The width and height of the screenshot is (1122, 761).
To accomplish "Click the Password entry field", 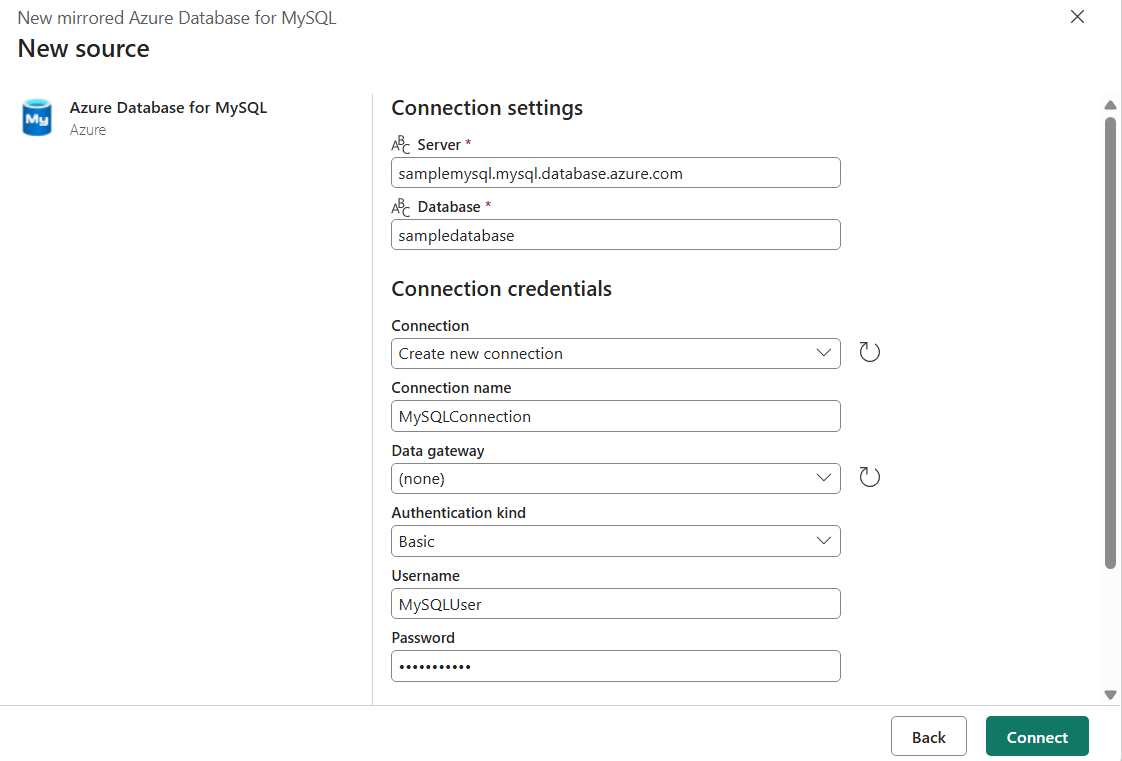I will pos(615,665).
